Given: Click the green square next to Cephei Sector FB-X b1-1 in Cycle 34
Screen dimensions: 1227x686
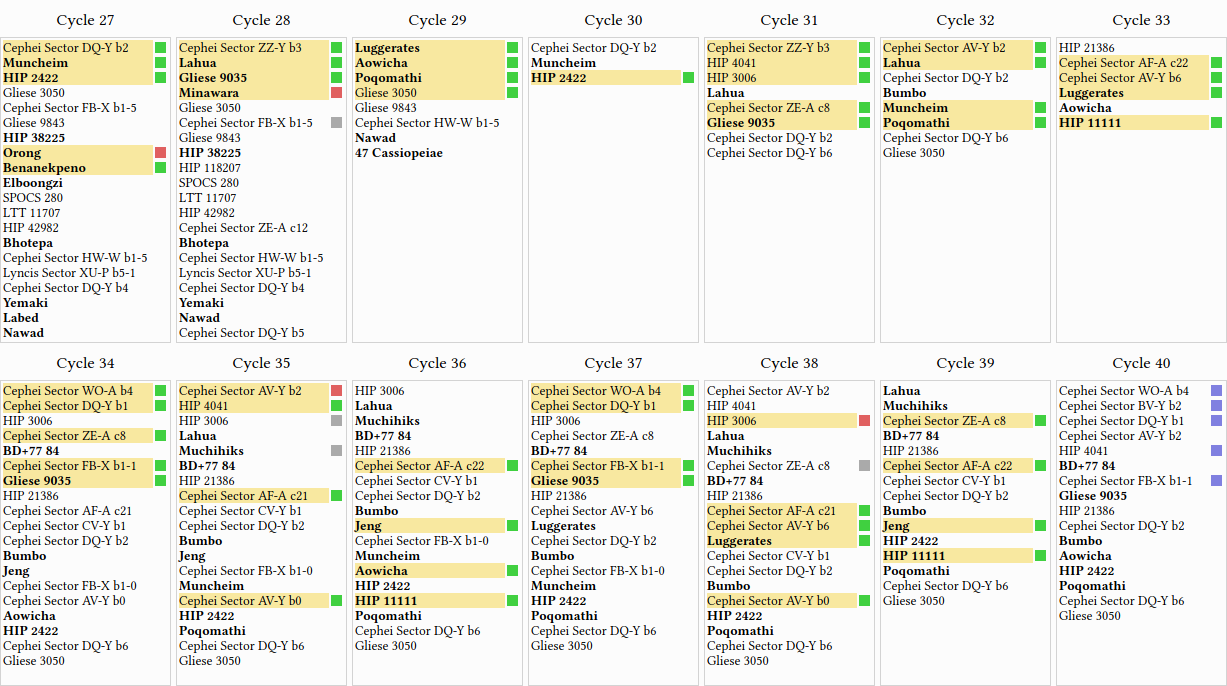Looking at the screenshot, I should (x=160, y=466).
